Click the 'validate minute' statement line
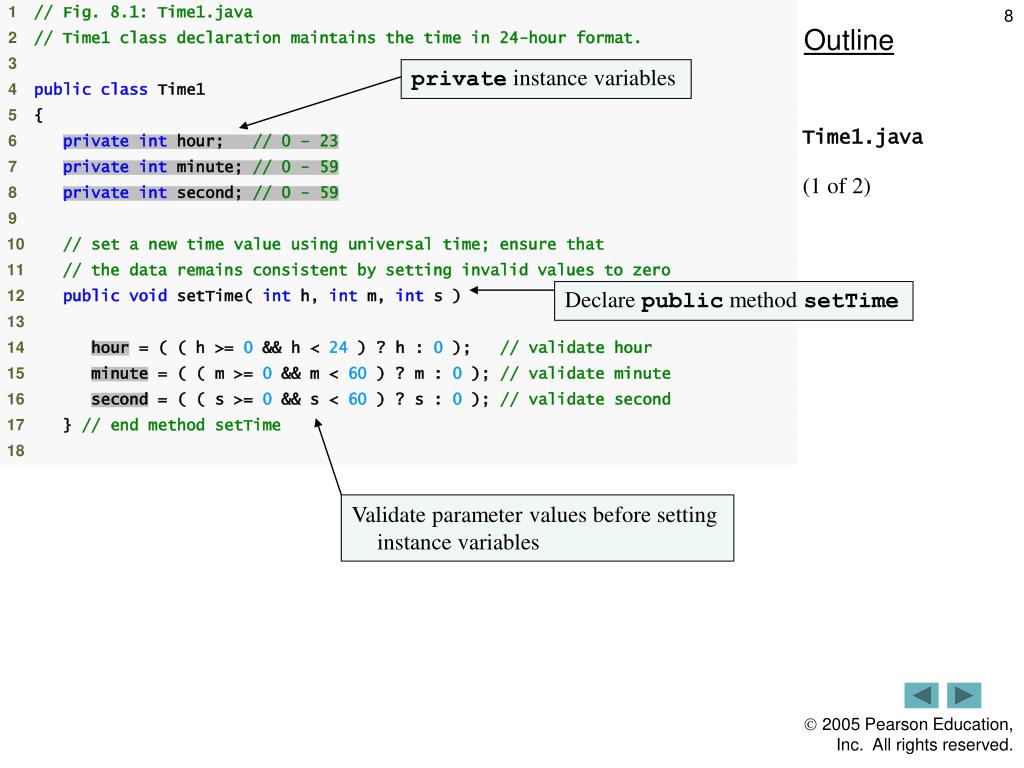This screenshot has width=1024, height=768. click(381, 373)
